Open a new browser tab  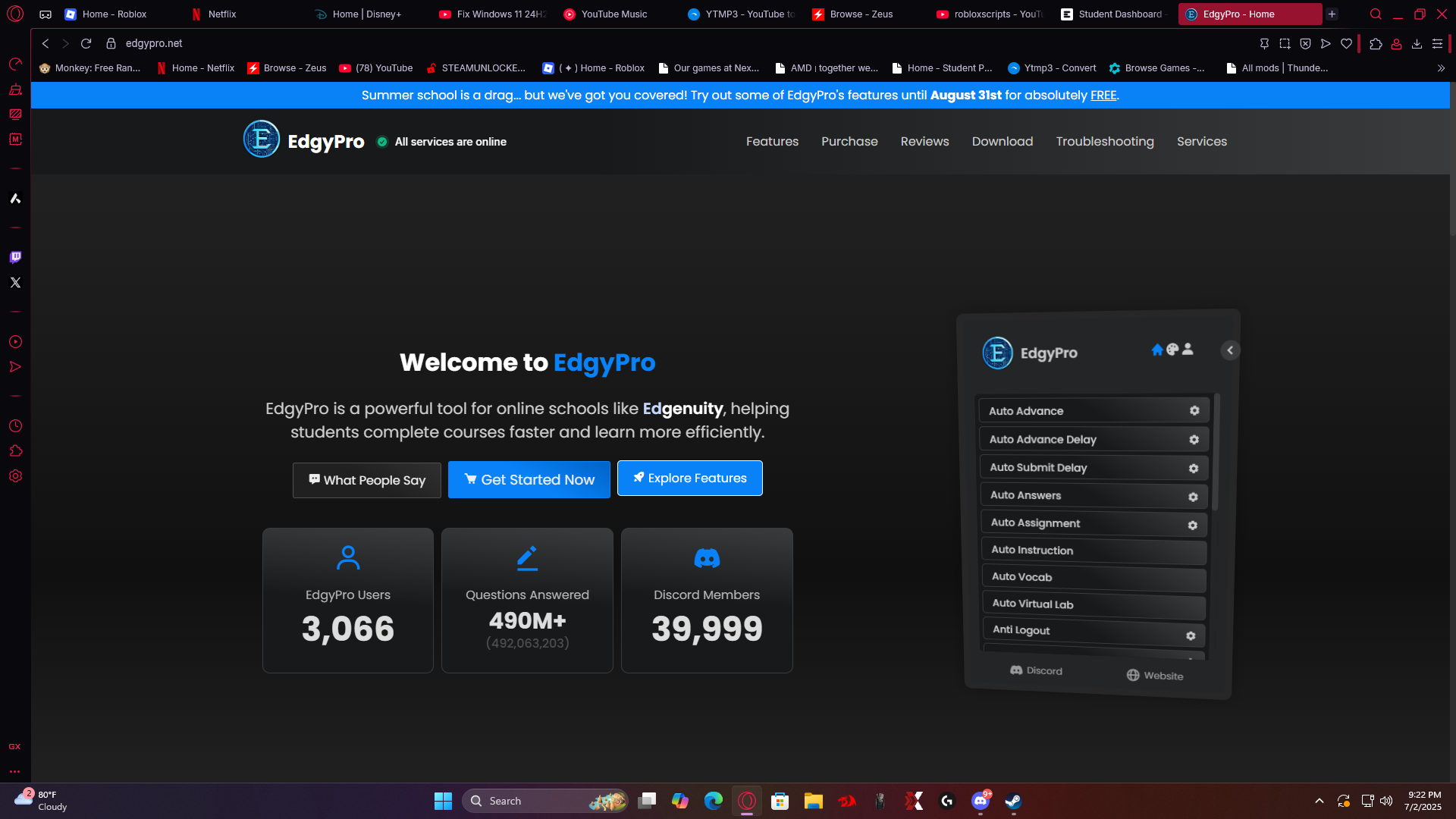pos(1332,14)
